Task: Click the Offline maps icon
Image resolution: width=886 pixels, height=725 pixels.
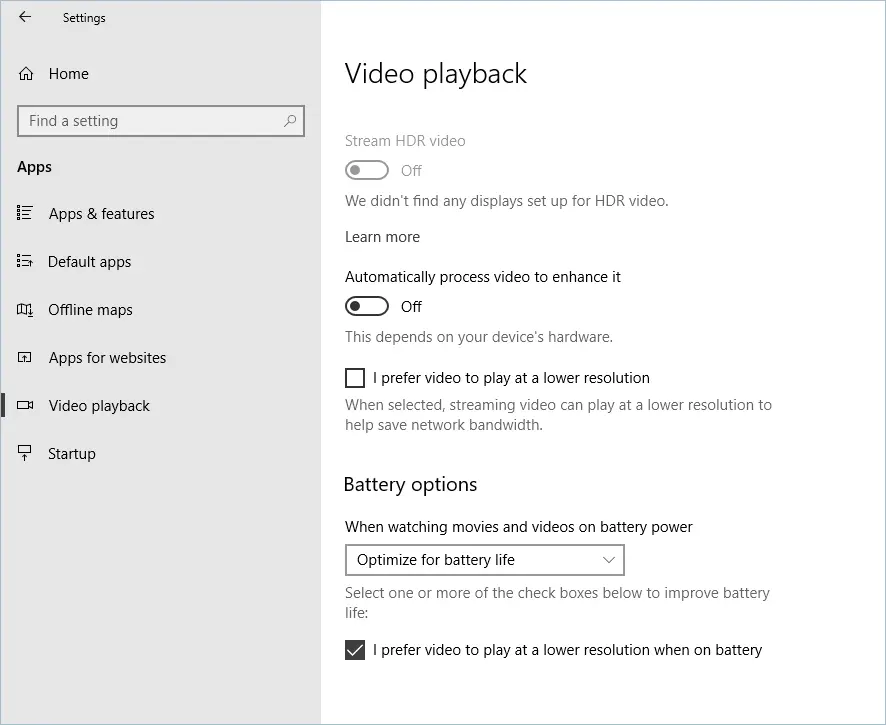Action: 25,310
